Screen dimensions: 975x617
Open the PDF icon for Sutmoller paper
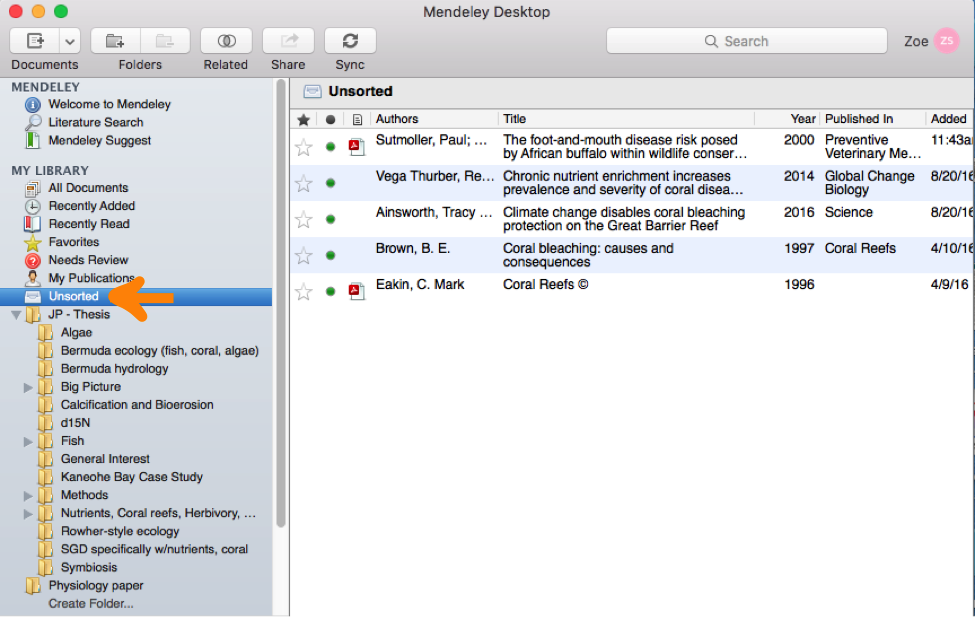tap(356, 147)
